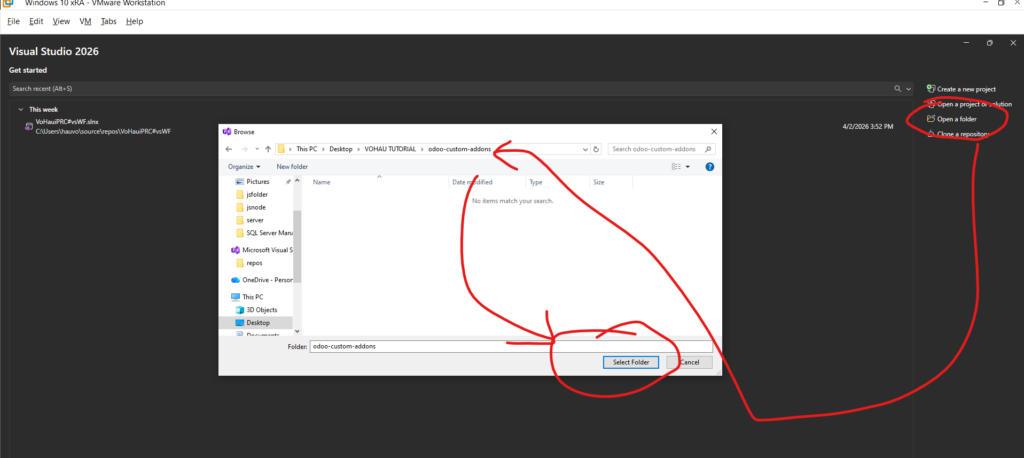The image size is (1024, 458).
Task: Click the Refresh icon beside the address bar
Action: pyautogui.click(x=596, y=149)
